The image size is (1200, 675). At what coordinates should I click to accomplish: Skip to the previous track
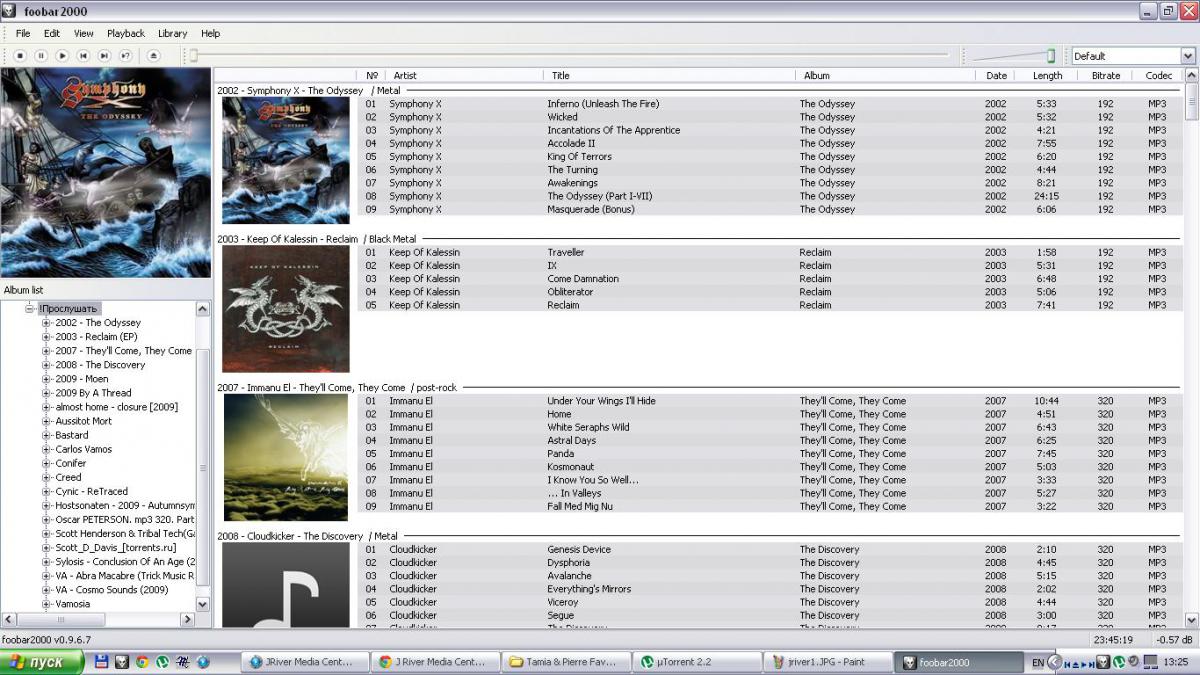[x=83, y=56]
